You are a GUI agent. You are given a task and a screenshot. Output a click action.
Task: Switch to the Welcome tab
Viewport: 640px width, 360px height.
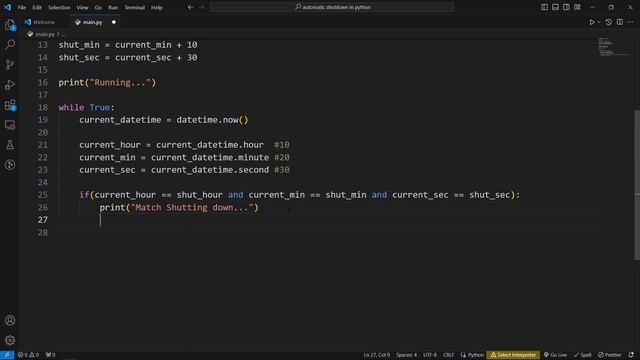point(43,22)
